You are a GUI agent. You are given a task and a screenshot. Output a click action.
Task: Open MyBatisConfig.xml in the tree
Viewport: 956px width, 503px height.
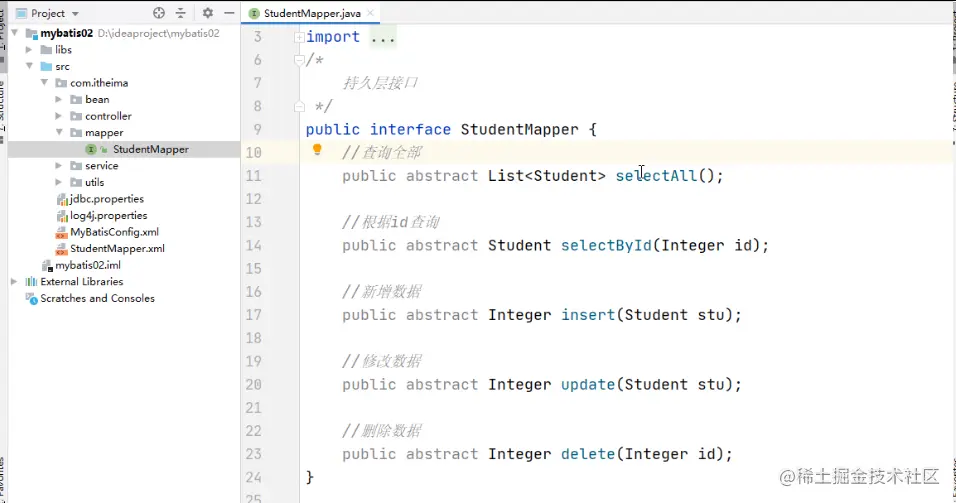pos(115,232)
